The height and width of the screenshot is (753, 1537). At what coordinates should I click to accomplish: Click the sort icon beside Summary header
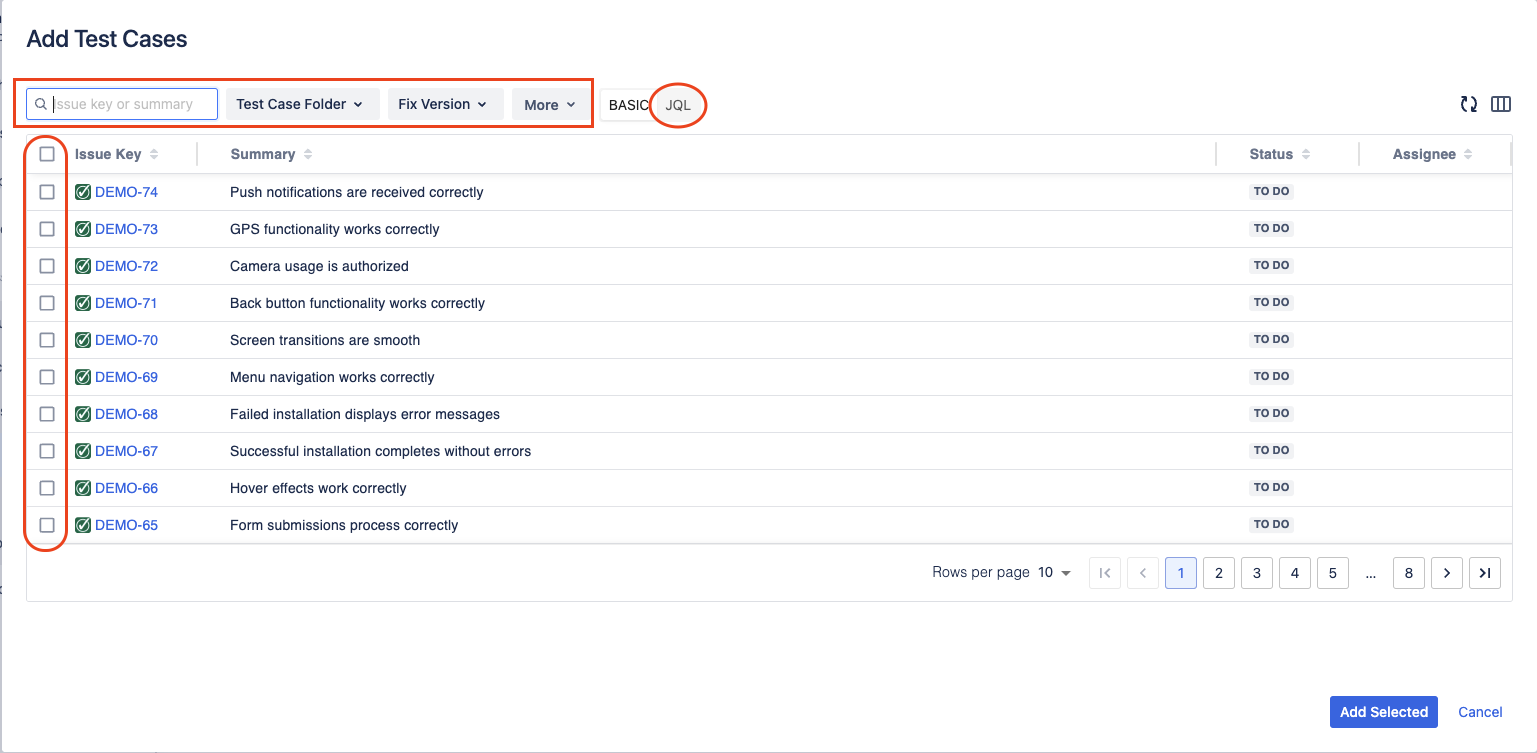(308, 154)
